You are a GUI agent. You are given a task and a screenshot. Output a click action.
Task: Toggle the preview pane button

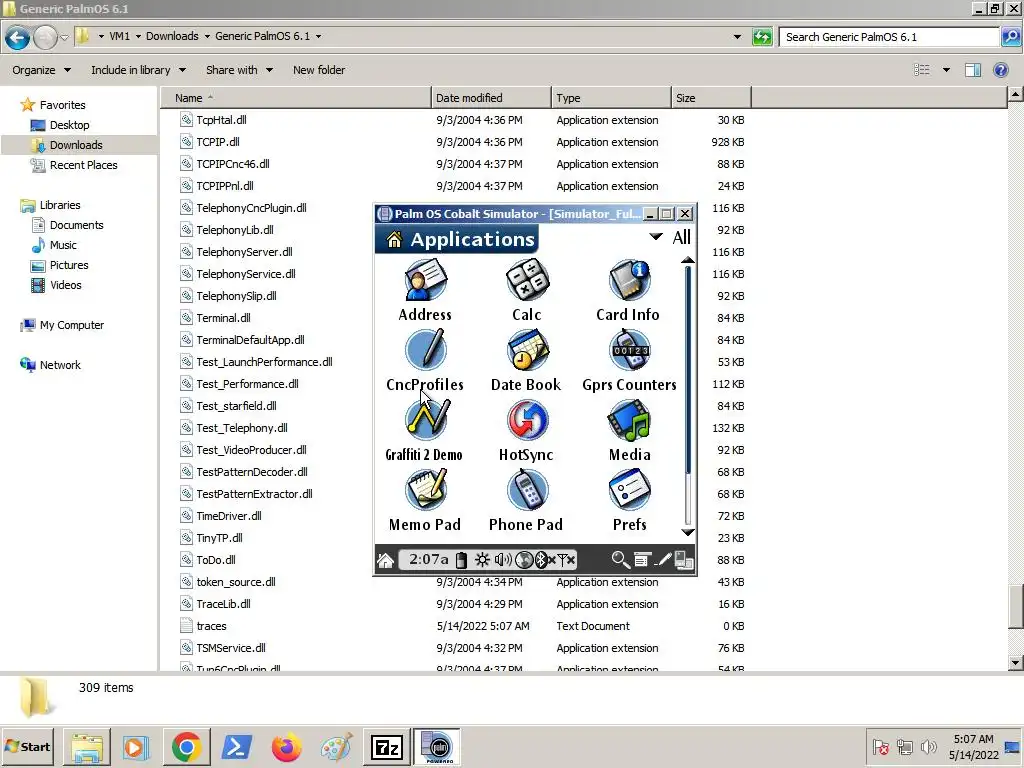[x=973, y=70]
